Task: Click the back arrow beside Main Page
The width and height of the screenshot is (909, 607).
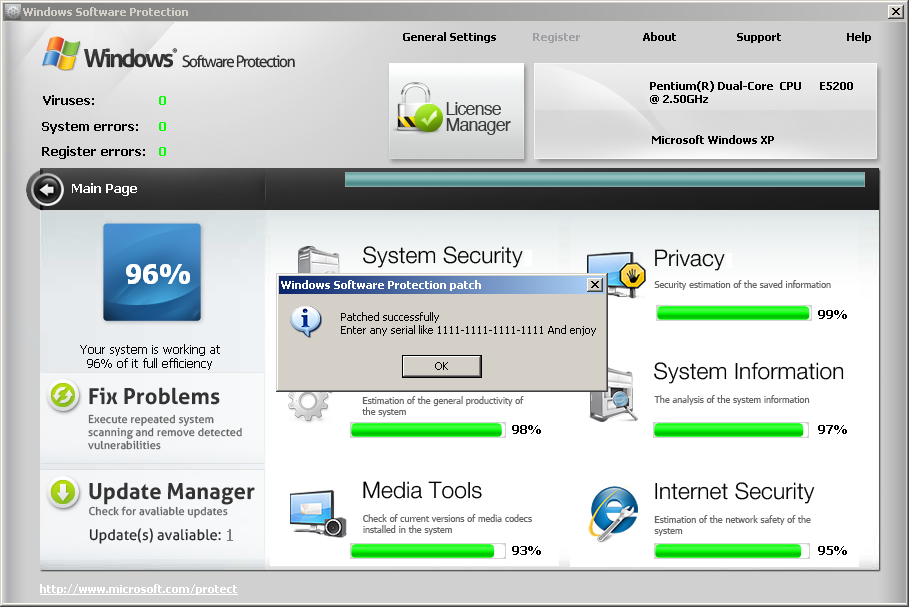Action: (46, 189)
